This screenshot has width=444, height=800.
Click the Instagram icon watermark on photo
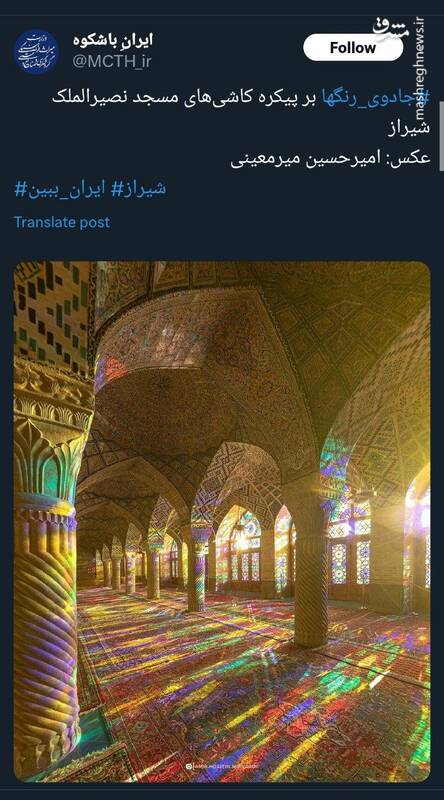coord(189,766)
